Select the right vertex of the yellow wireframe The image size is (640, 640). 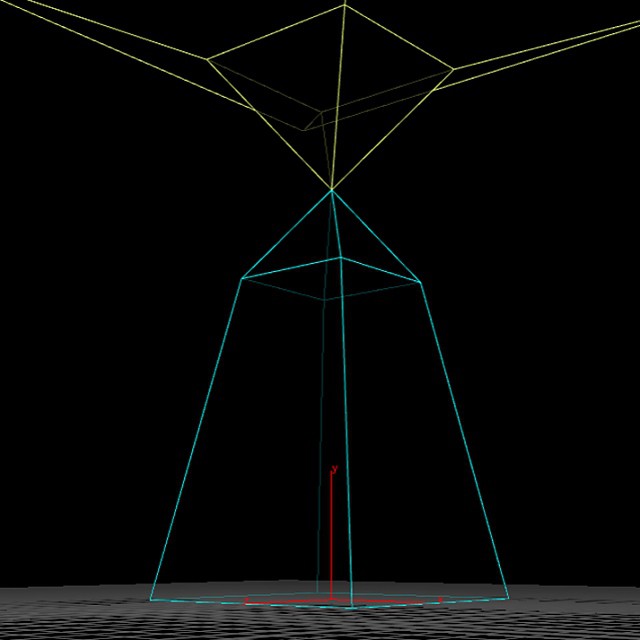point(454,69)
